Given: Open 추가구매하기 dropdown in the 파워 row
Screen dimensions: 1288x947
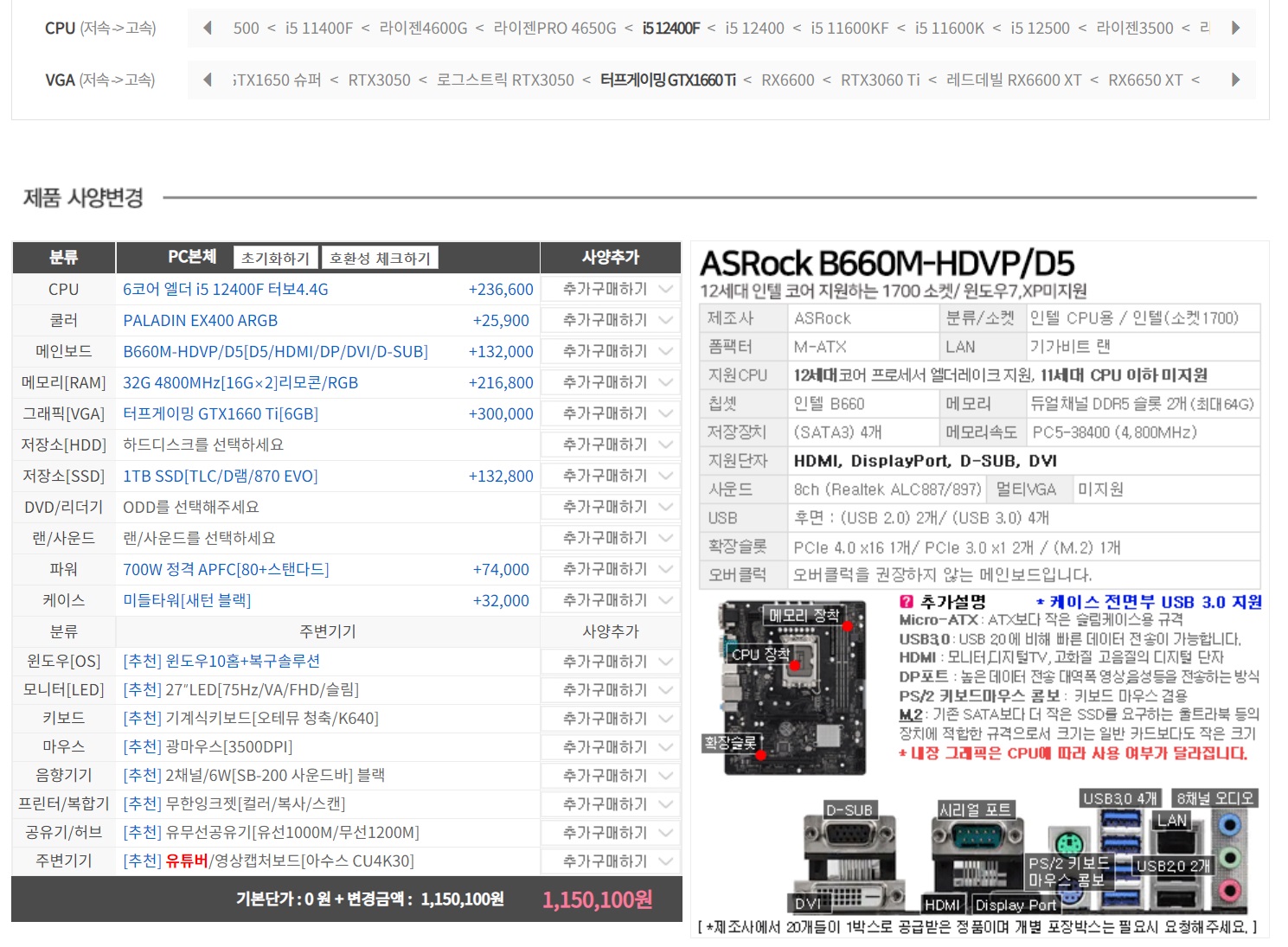Looking at the screenshot, I should (x=611, y=570).
